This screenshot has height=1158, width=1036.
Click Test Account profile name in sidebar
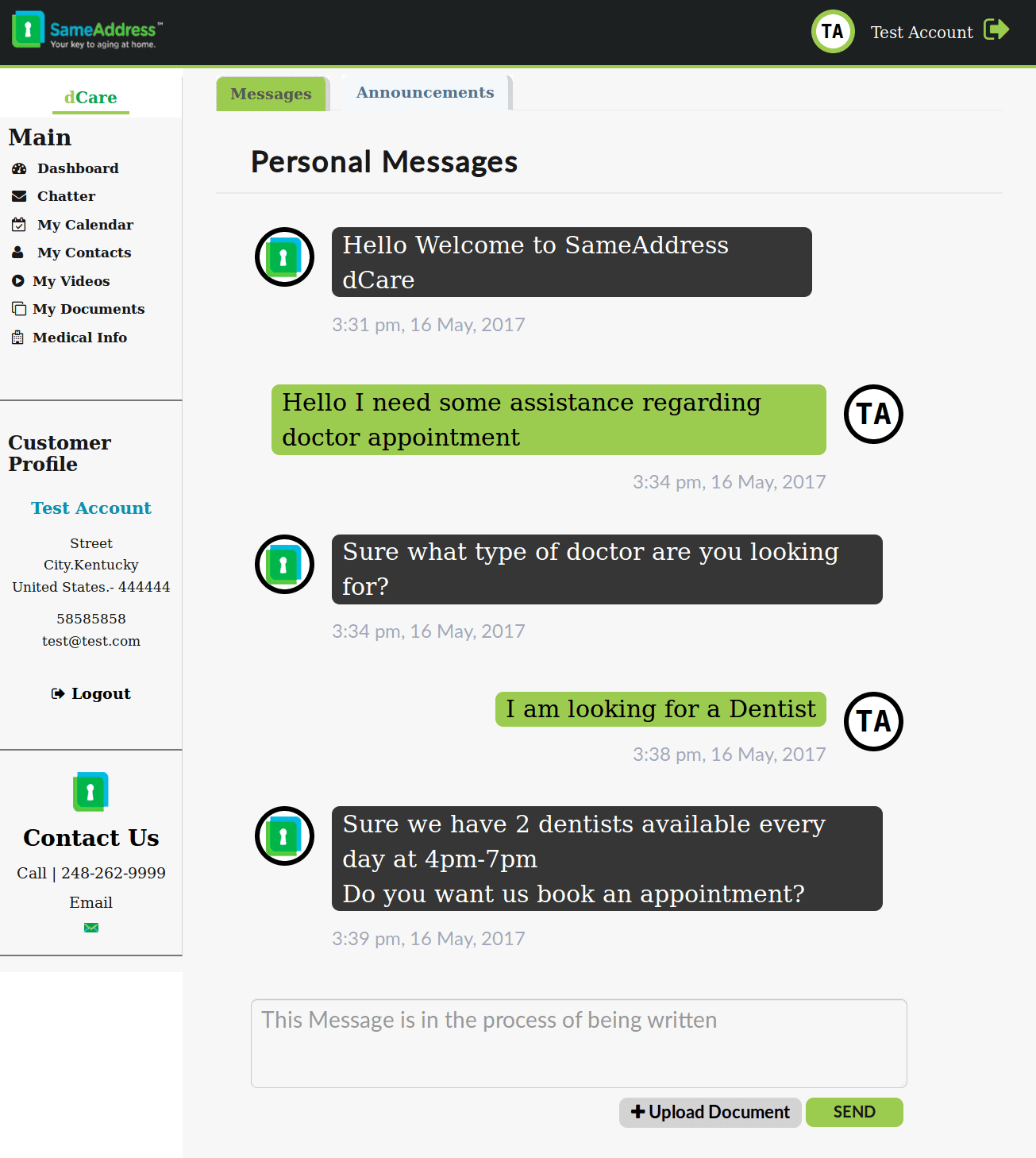[91, 508]
